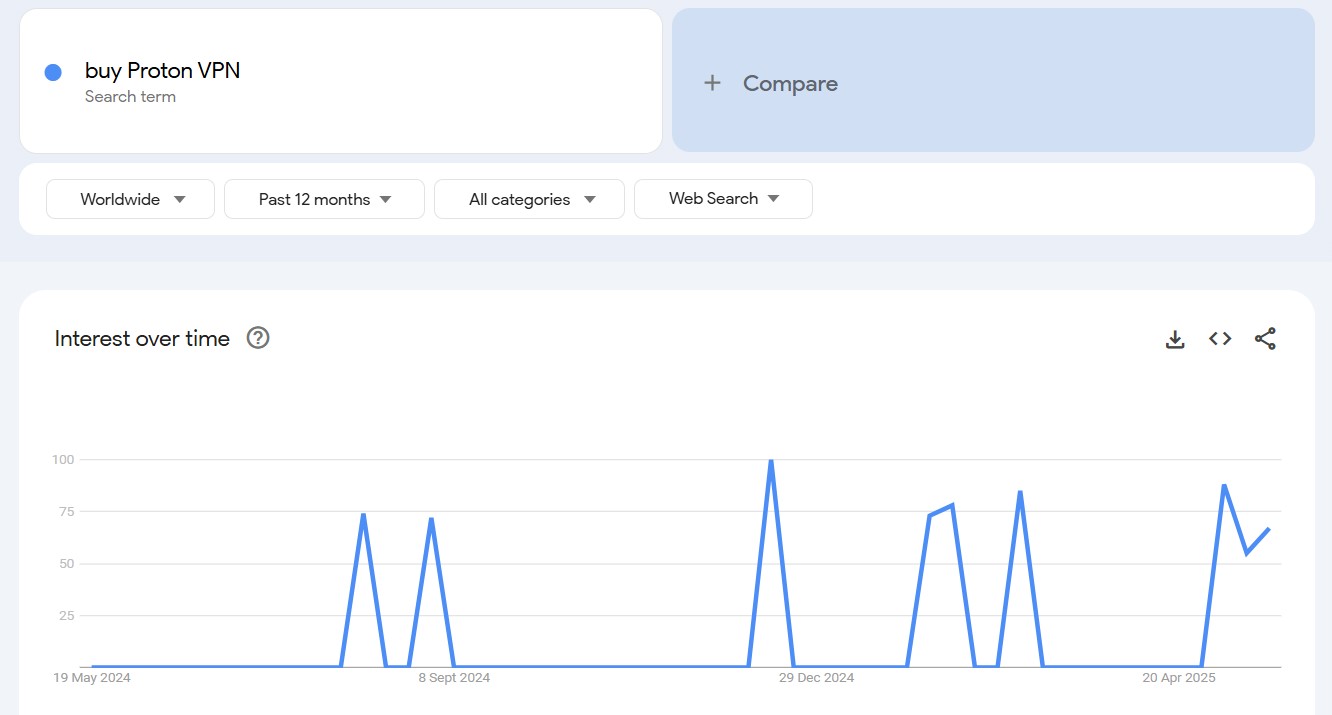The image size is (1332, 715).
Task: Click the blue dot next to buy Proton VPN
Action: [53, 72]
